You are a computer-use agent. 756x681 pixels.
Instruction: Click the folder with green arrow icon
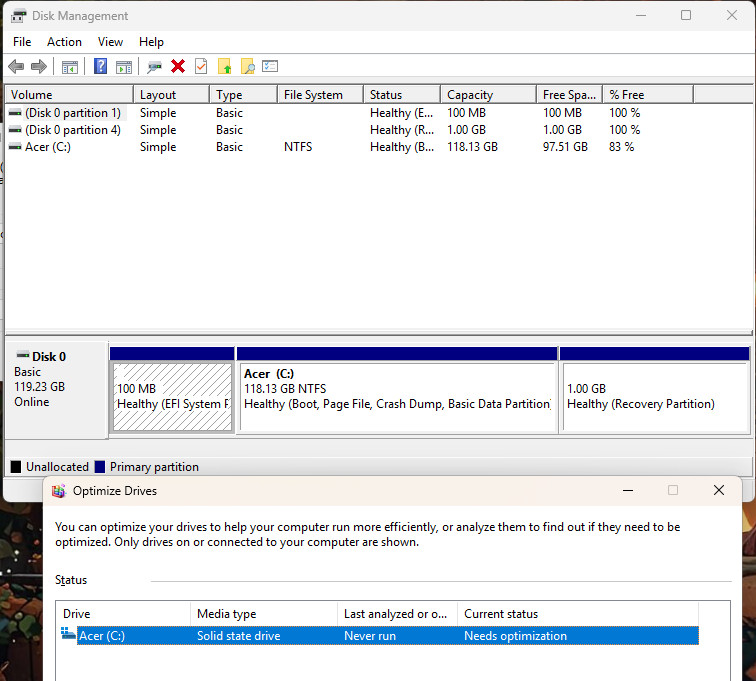[x=224, y=66]
